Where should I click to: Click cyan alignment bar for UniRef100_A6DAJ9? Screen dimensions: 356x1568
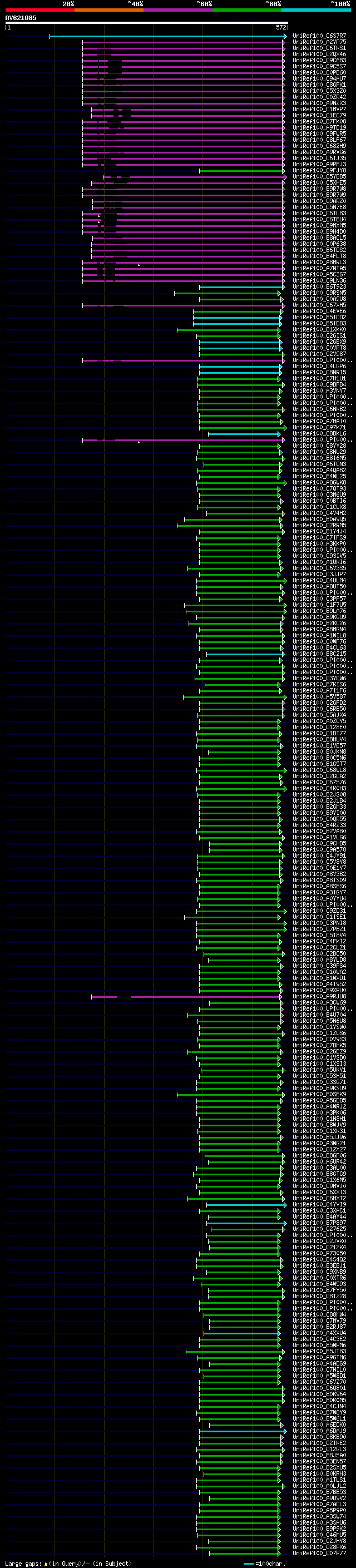(243, 1431)
